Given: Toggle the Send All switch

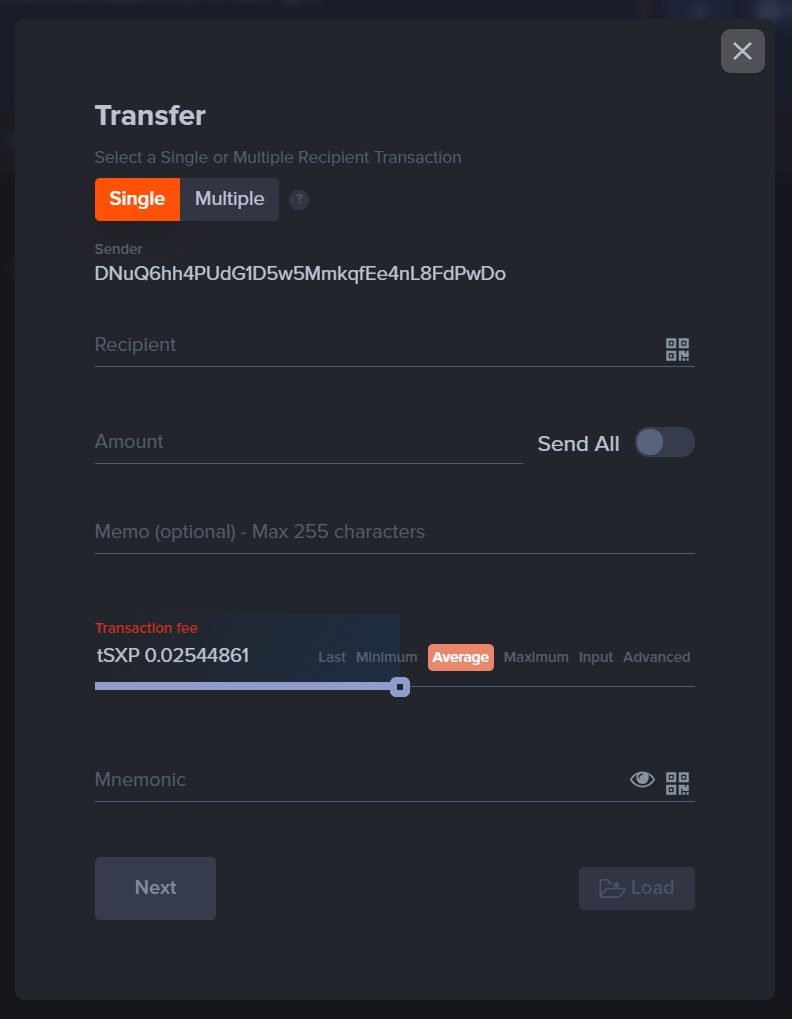Looking at the screenshot, I should [x=665, y=443].
